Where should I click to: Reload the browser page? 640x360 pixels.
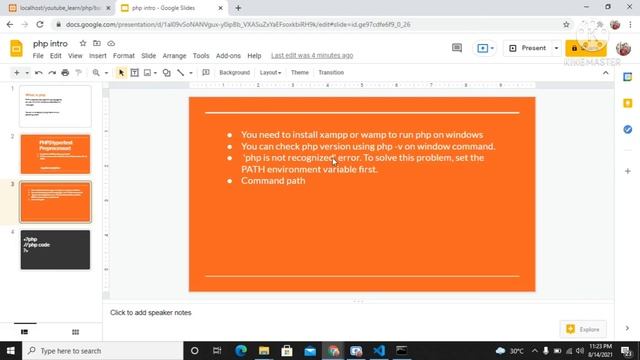[40, 24]
